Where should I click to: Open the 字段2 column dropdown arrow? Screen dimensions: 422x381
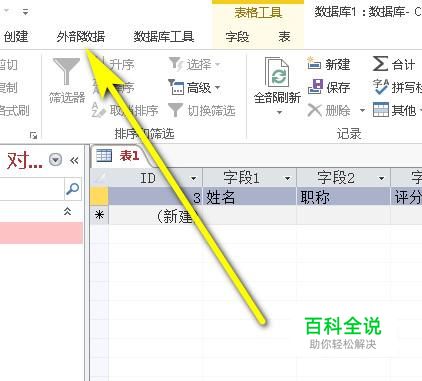point(381,179)
